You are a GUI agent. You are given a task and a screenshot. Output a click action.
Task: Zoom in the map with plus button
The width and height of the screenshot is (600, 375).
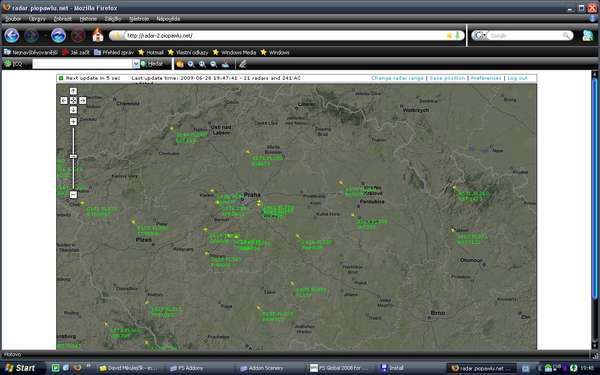point(73,121)
